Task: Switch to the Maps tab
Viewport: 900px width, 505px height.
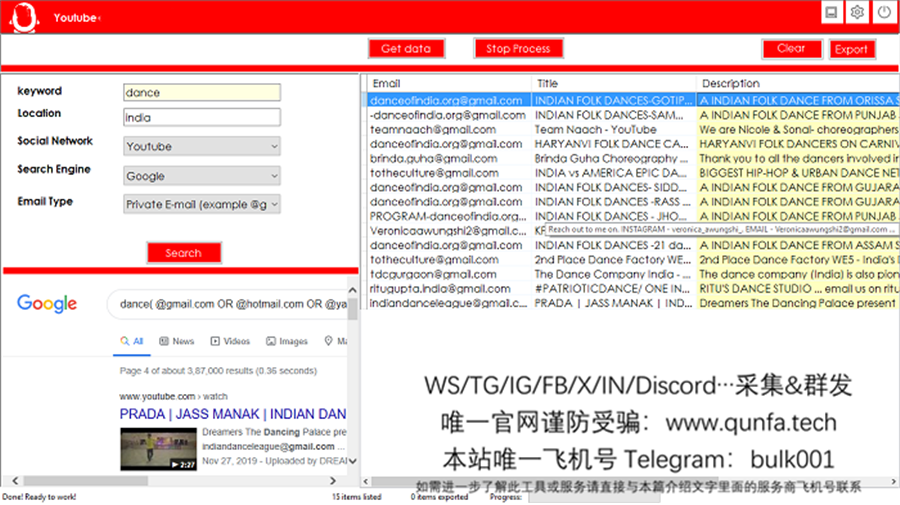Action: pyautogui.click(x=336, y=341)
